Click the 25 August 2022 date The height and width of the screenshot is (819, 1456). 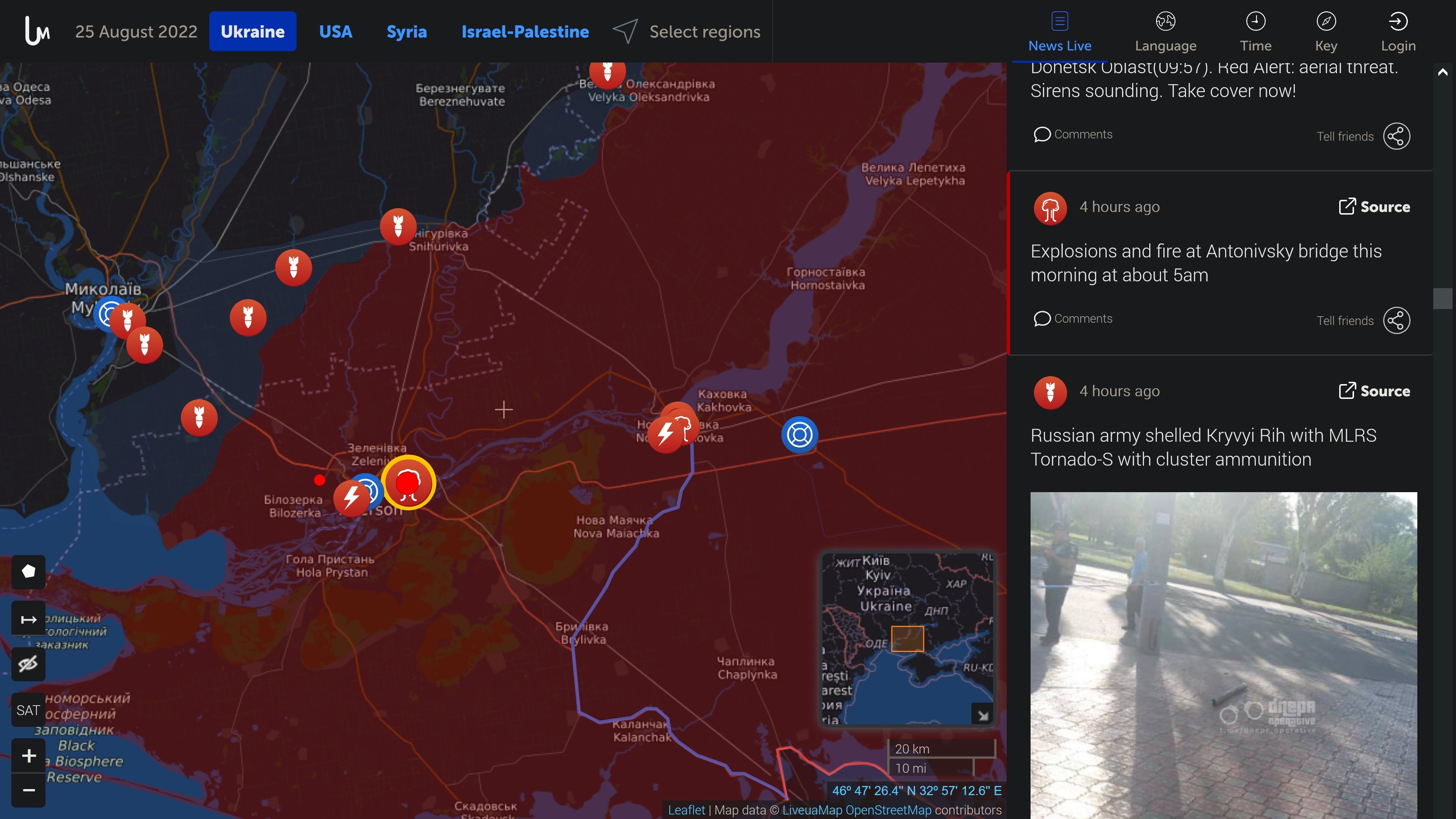[136, 31]
